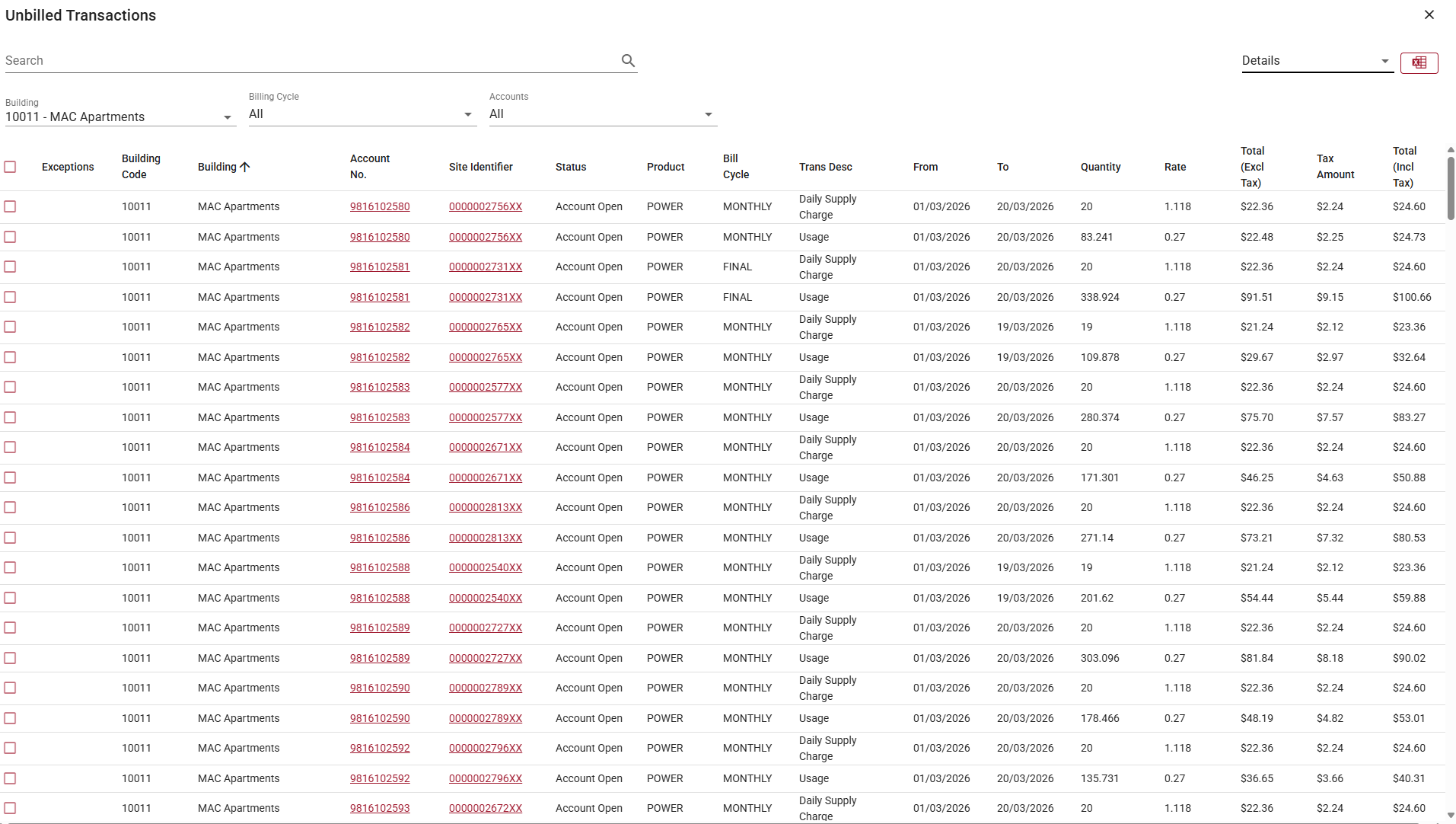Viewport: 1456px width, 824px height.
Task: Select the 9816102590 Usage row checkbox
Action: click(10, 718)
